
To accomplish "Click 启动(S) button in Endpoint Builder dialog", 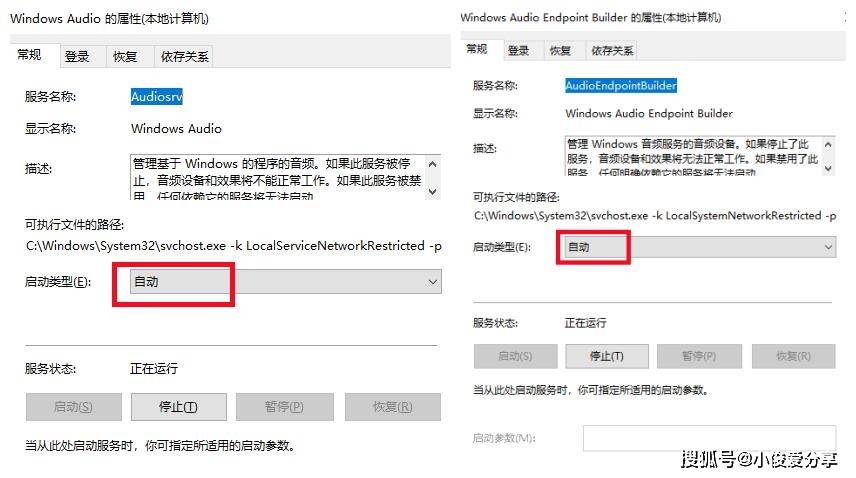I will [x=515, y=356].
